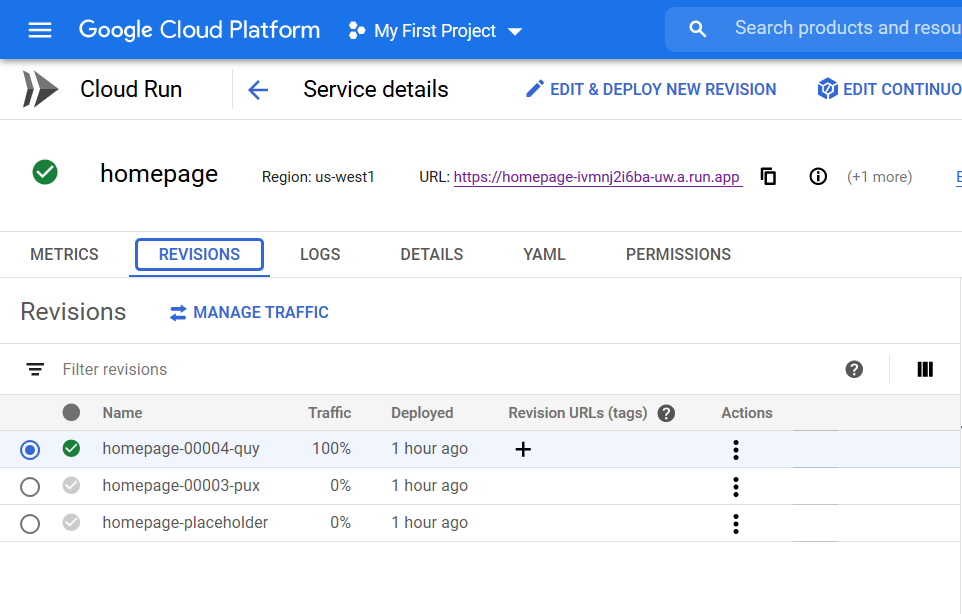The image size is (962, 614).
Task: Click the homepage-00004-quy revision name
Action: pos(181,449)
